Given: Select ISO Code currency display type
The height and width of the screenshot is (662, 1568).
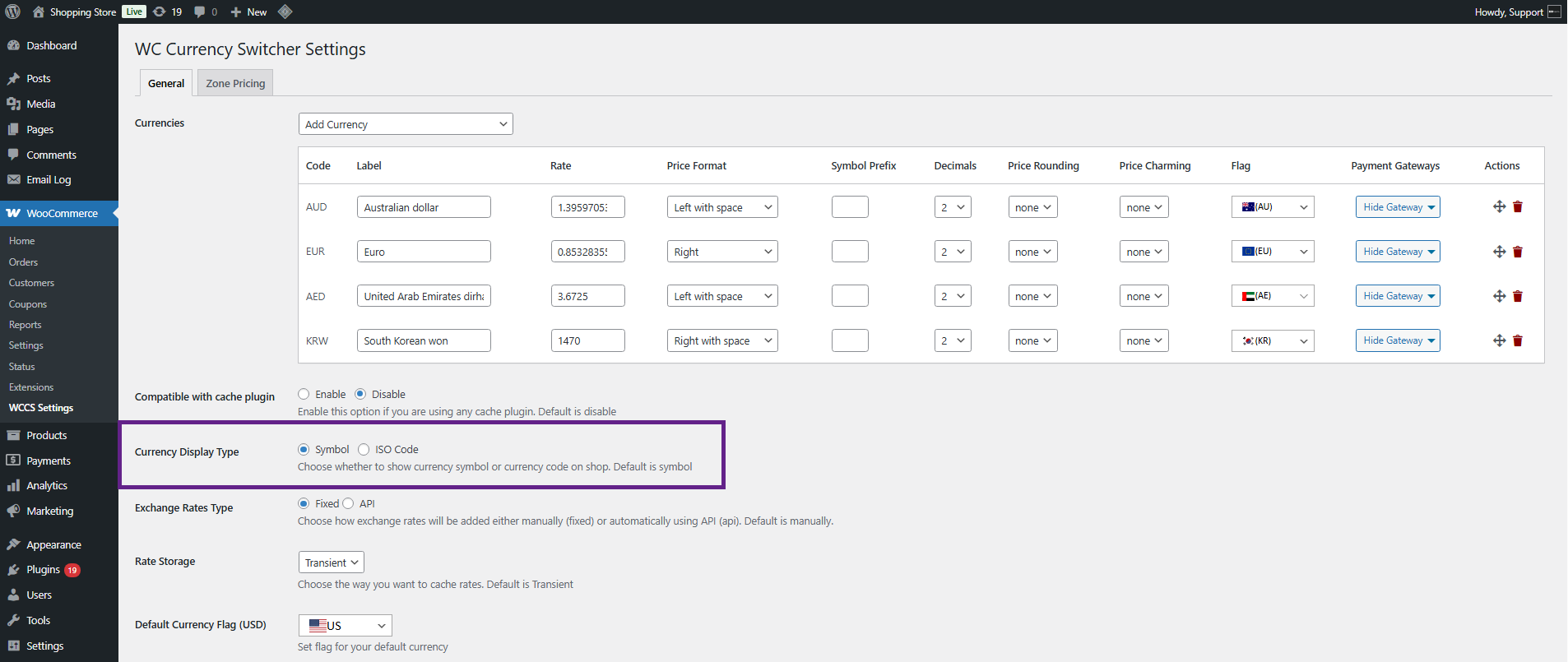Looking at the screenshot, I should [364, 450].
